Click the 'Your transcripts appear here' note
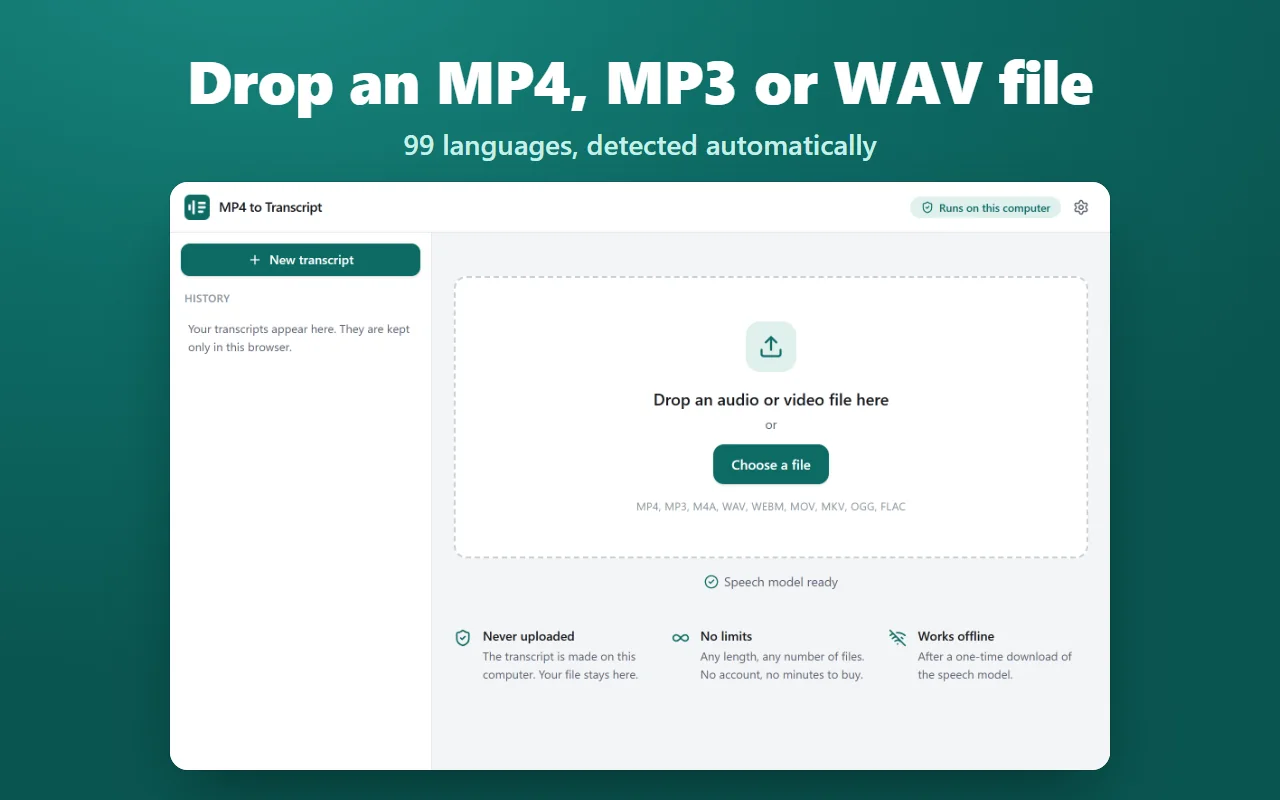The height and width of the screenshot is (800, 1280). point(299,338)
